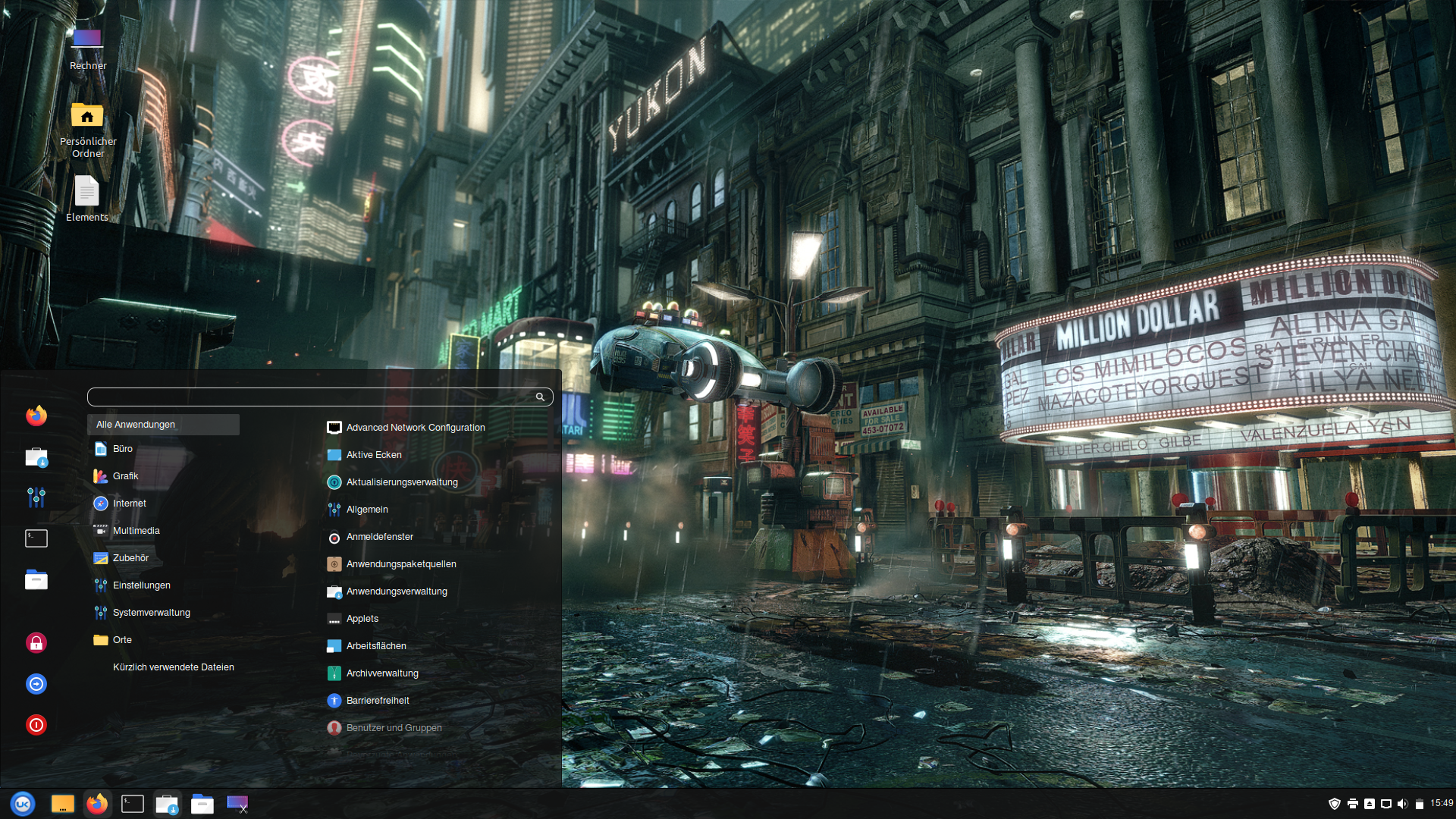Image resolution: width=1456 pixels, height=819 pixels.
Task: Open Aktualisierungsverwaltung application entry
Action: coord(401,482)
